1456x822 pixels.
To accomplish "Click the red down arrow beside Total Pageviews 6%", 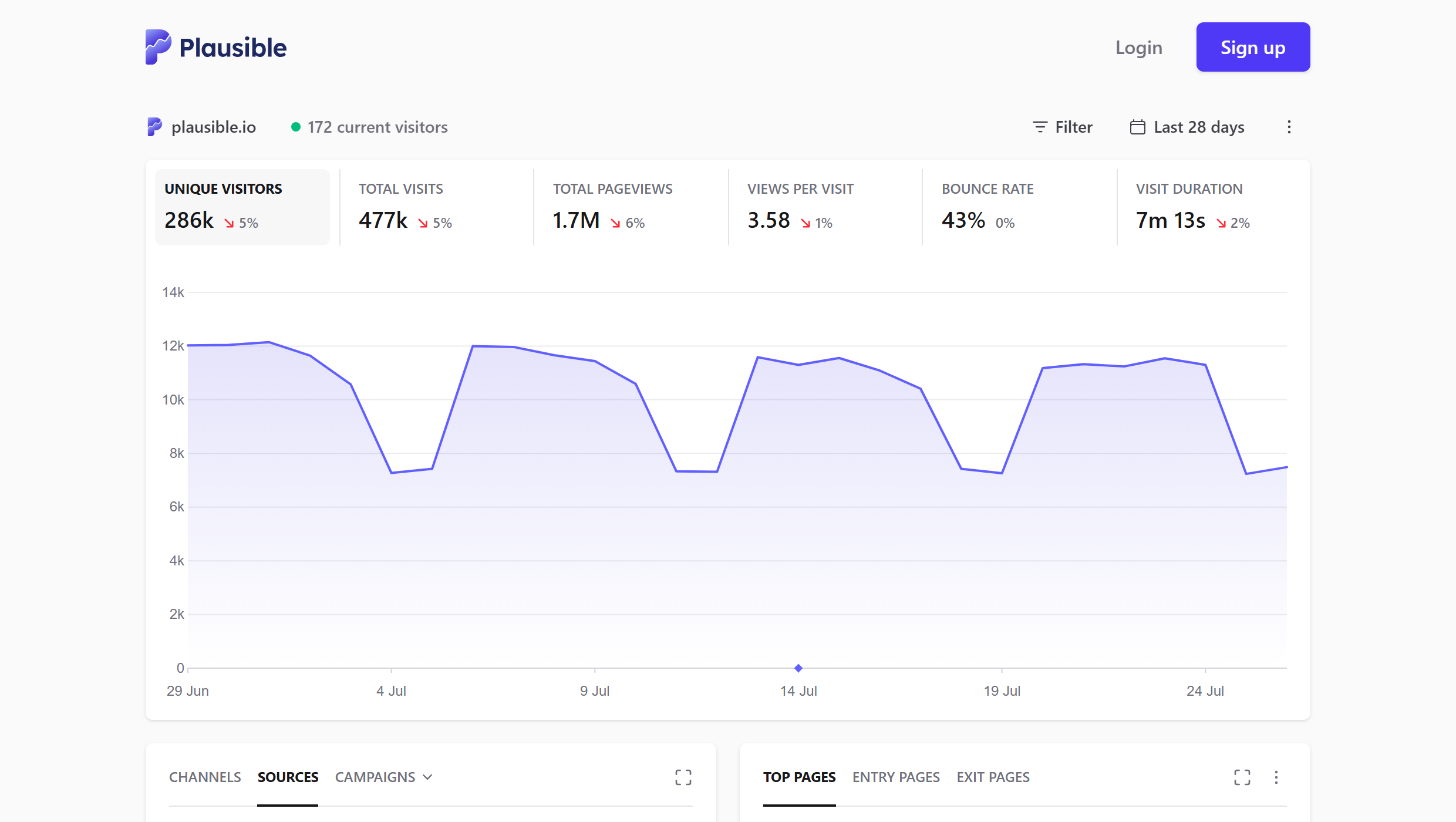I will point(615,223).
